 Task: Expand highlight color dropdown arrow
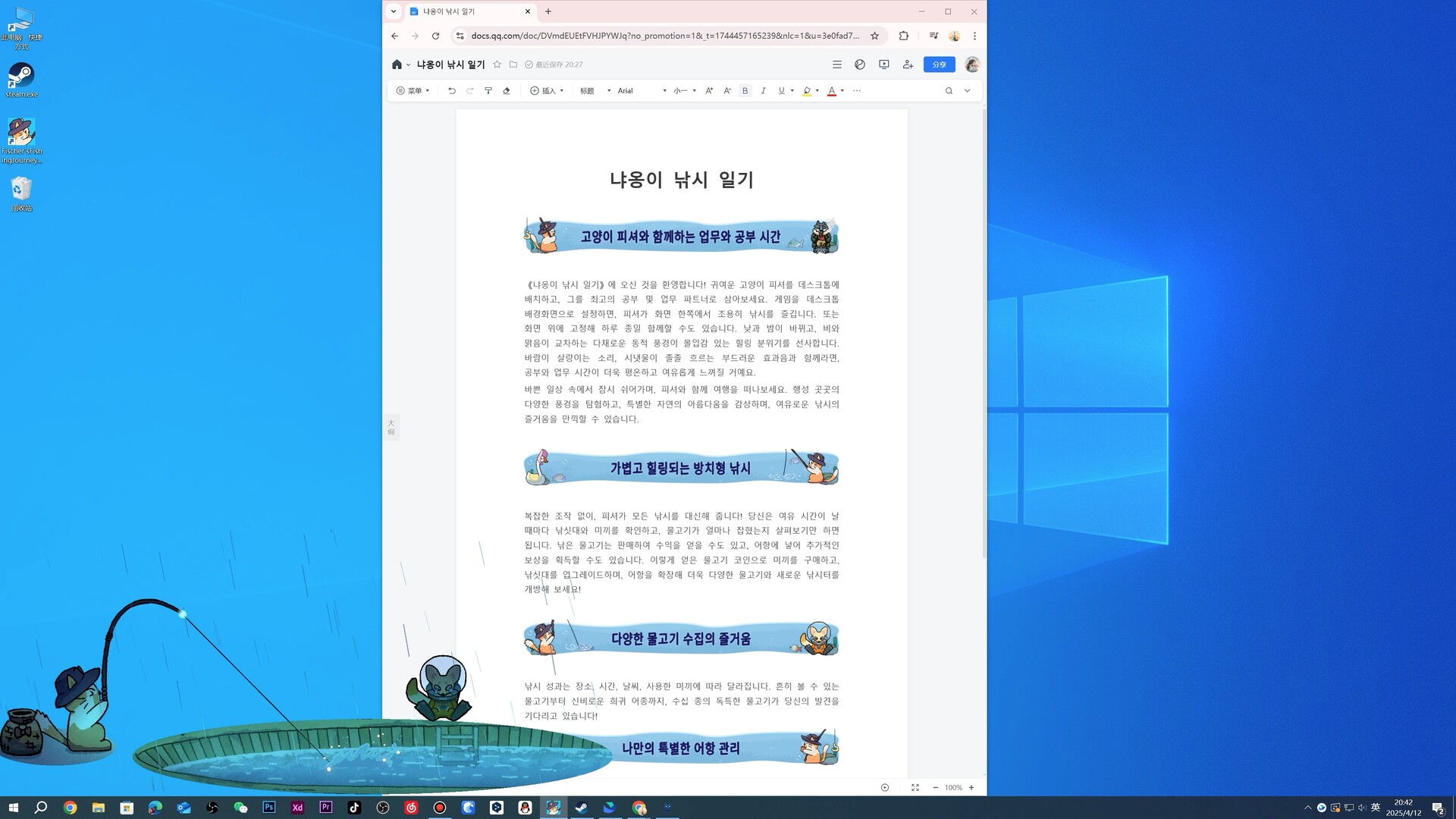coord(817,91)
